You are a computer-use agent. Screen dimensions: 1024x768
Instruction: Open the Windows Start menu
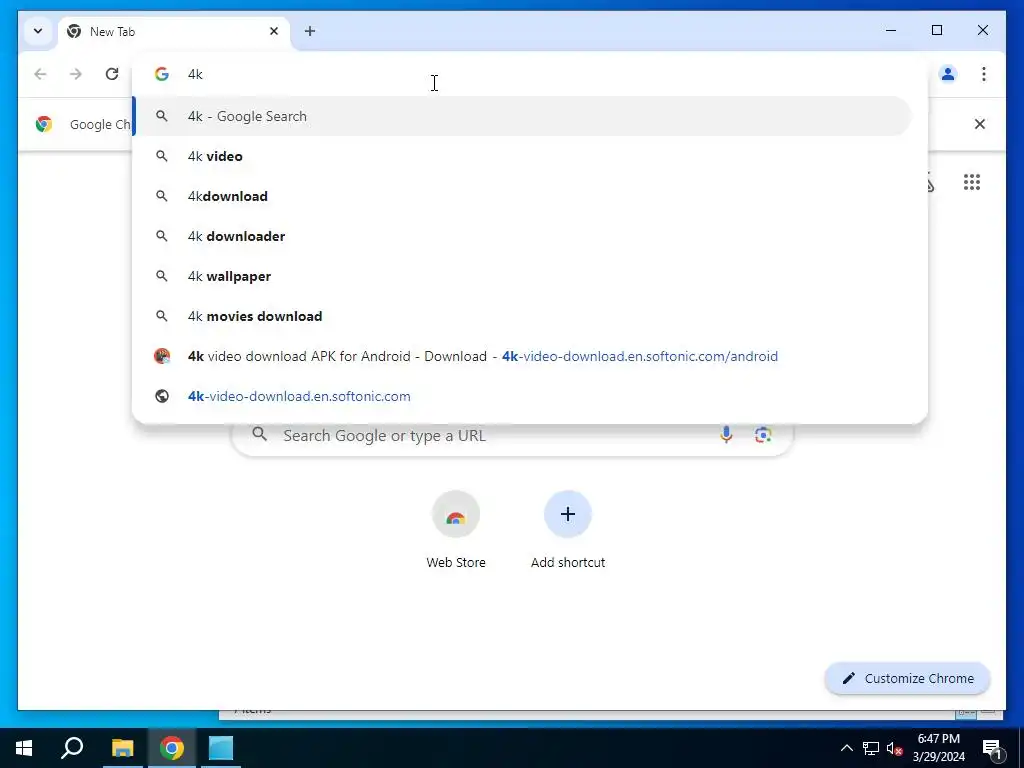click(24, 748)
